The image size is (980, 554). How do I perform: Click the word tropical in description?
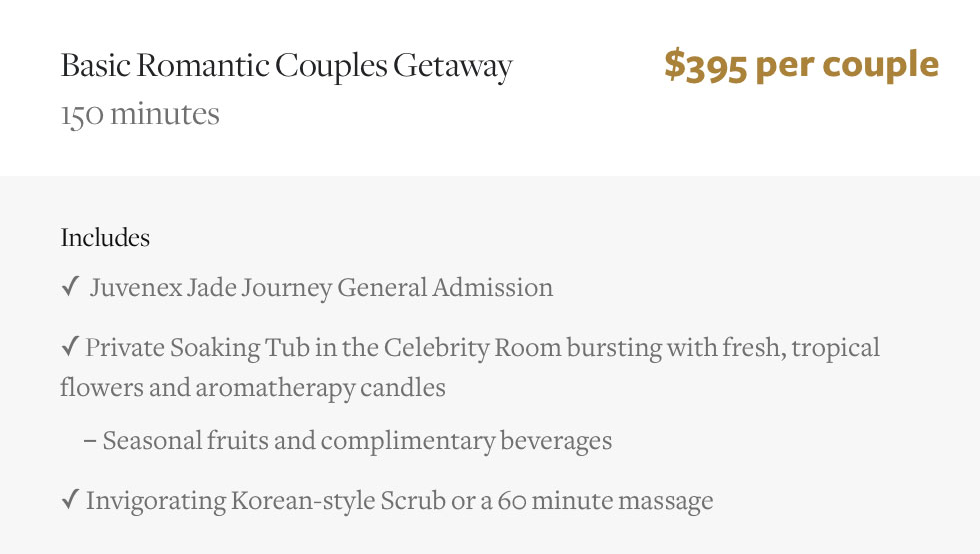tap(835, 349)
